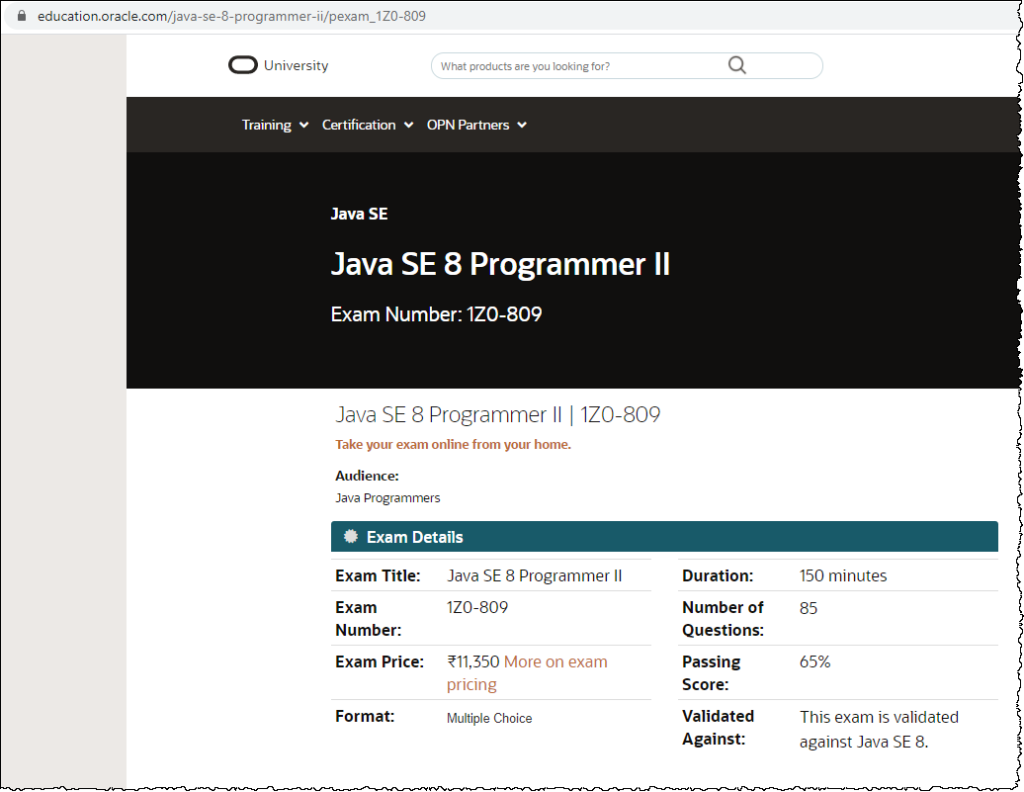Click the search magnifier icon

pyautogui.click(x=737, y=65)
